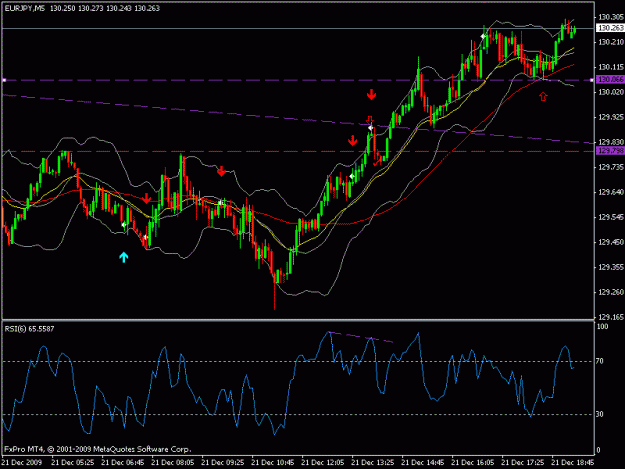This screenshot has width=625, height=469.
Task: Click the 21 Dec 05:25 time label
Action: [x=73, y=463]
